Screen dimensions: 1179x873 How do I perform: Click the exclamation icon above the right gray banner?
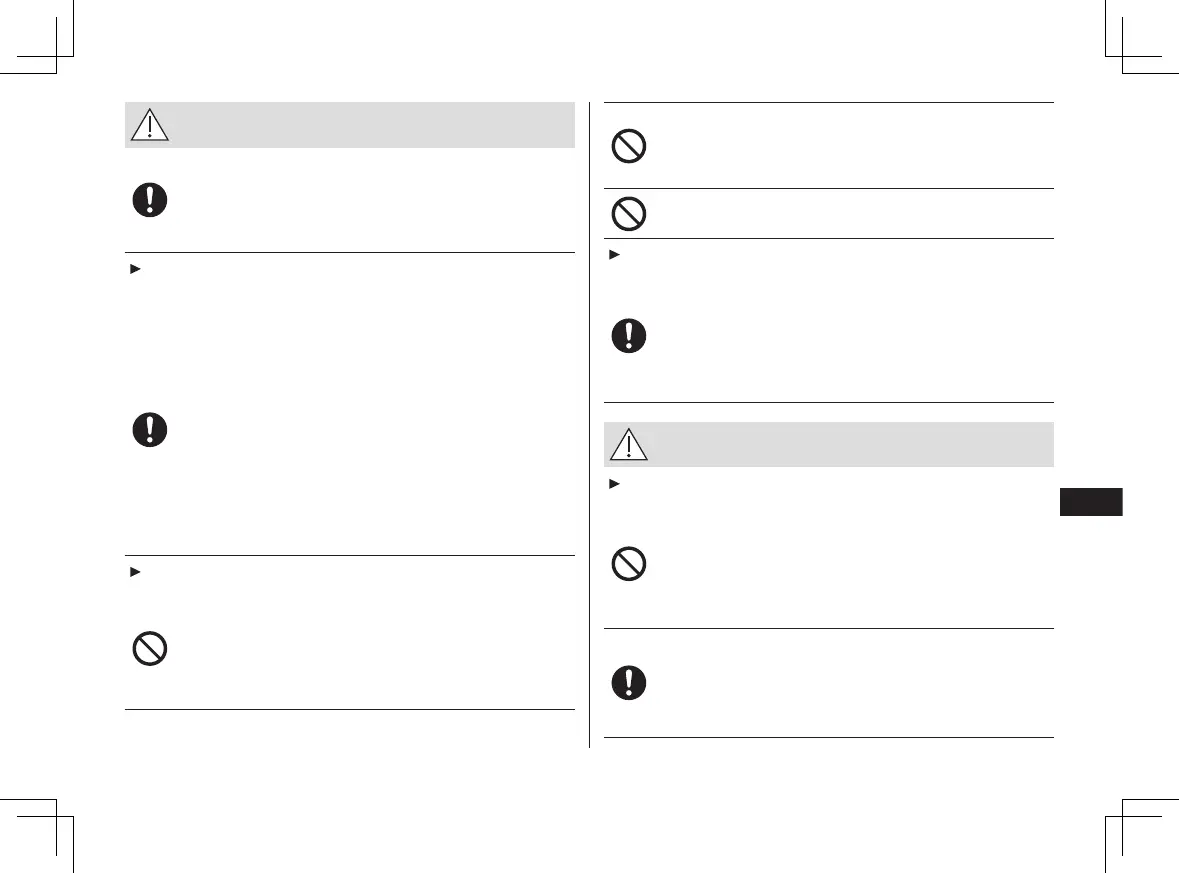tap(629, 335)
